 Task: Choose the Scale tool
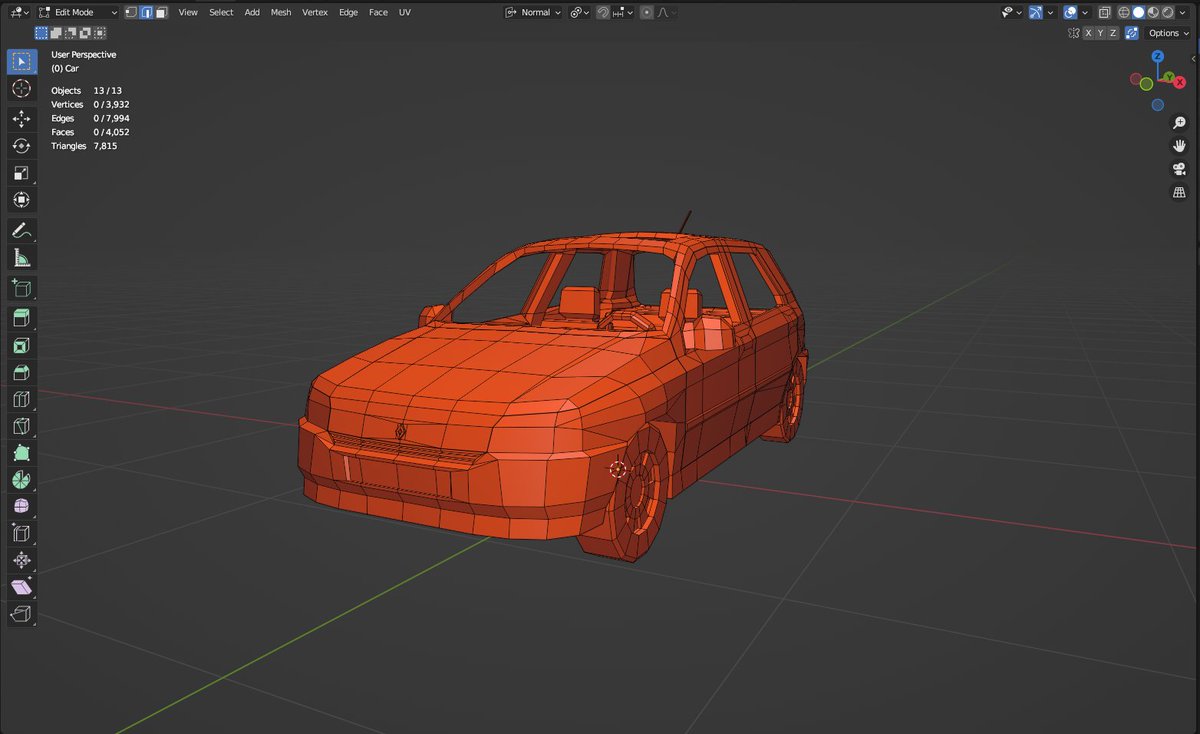coord(21,173)
